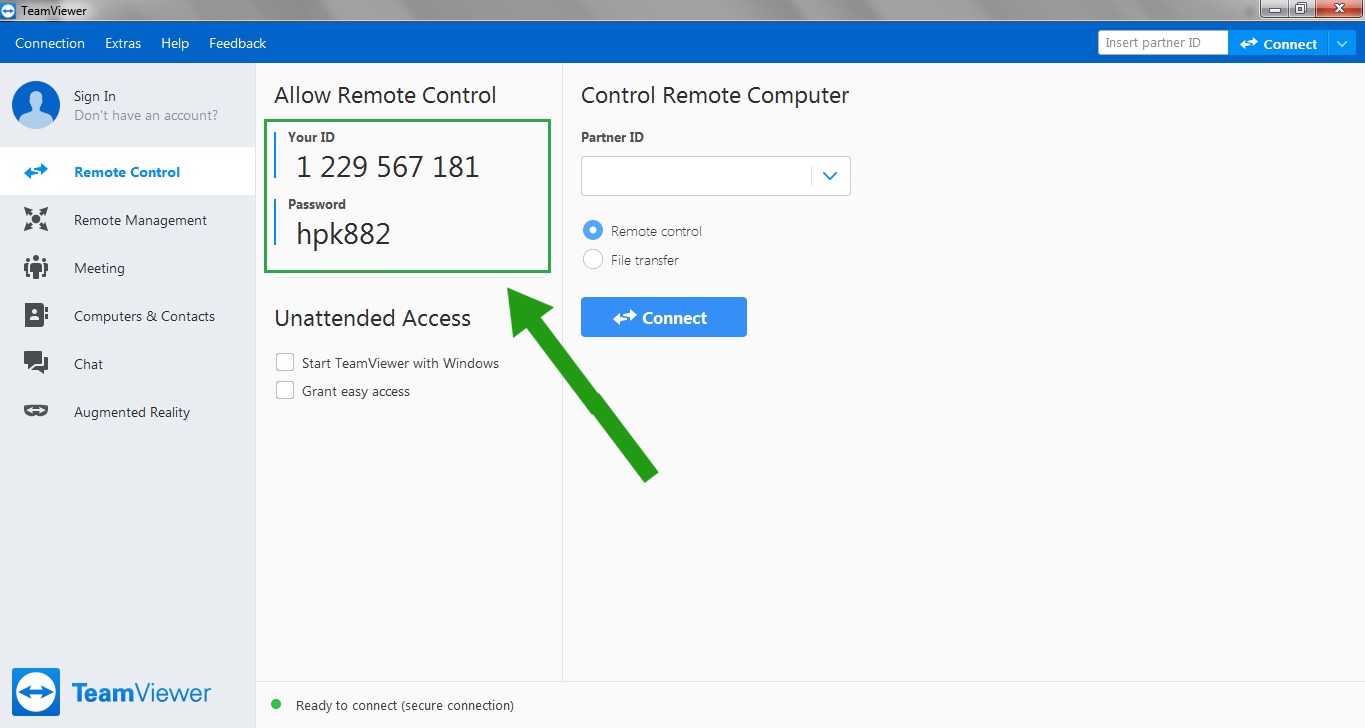Open dropdown beside top-right Connect button
This screenshot has width=1365, height=728.
(x=1342, y=44)
